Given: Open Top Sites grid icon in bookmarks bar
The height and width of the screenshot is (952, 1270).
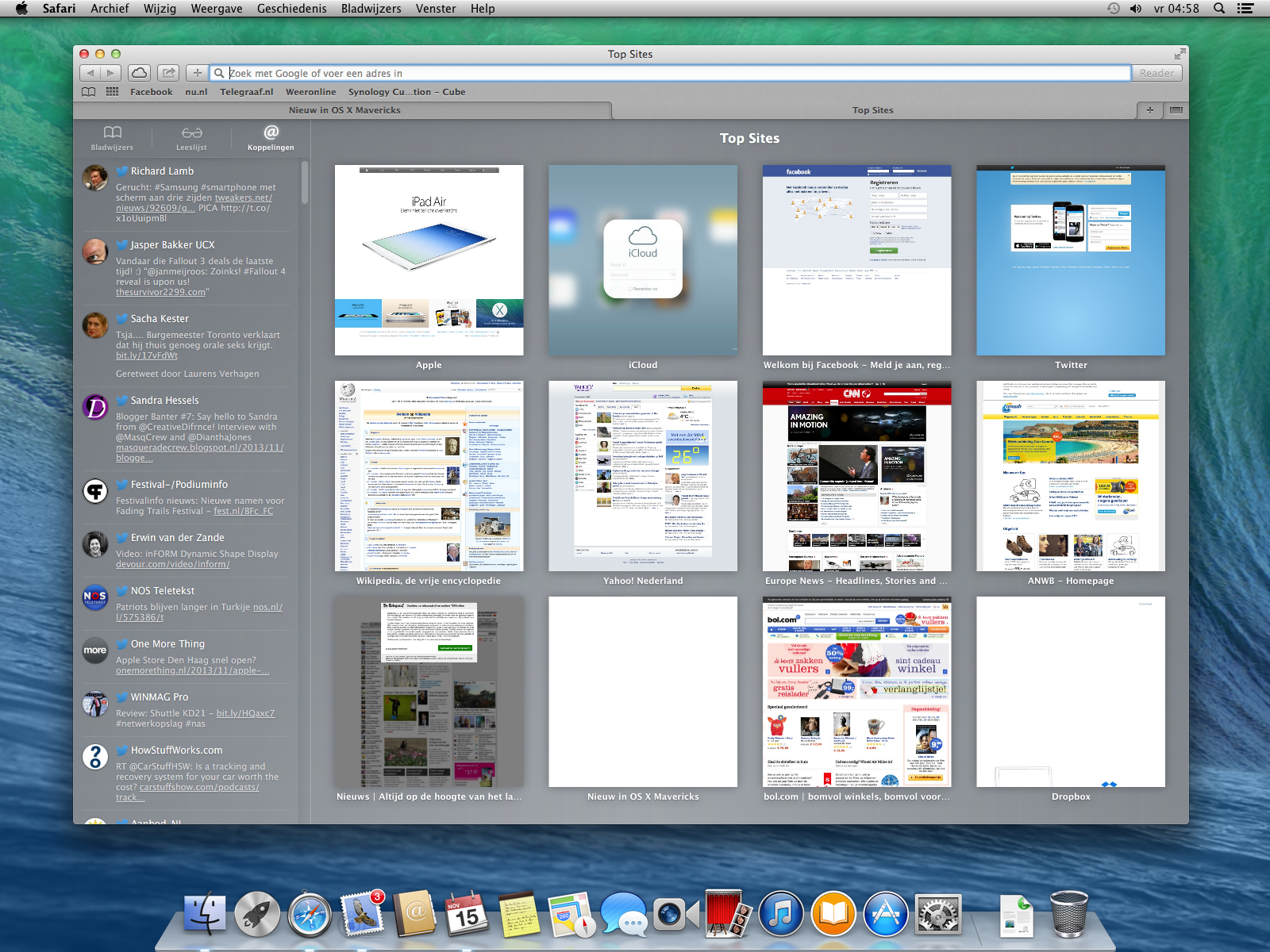Looking at the screenshot, I should pos(113,92).
